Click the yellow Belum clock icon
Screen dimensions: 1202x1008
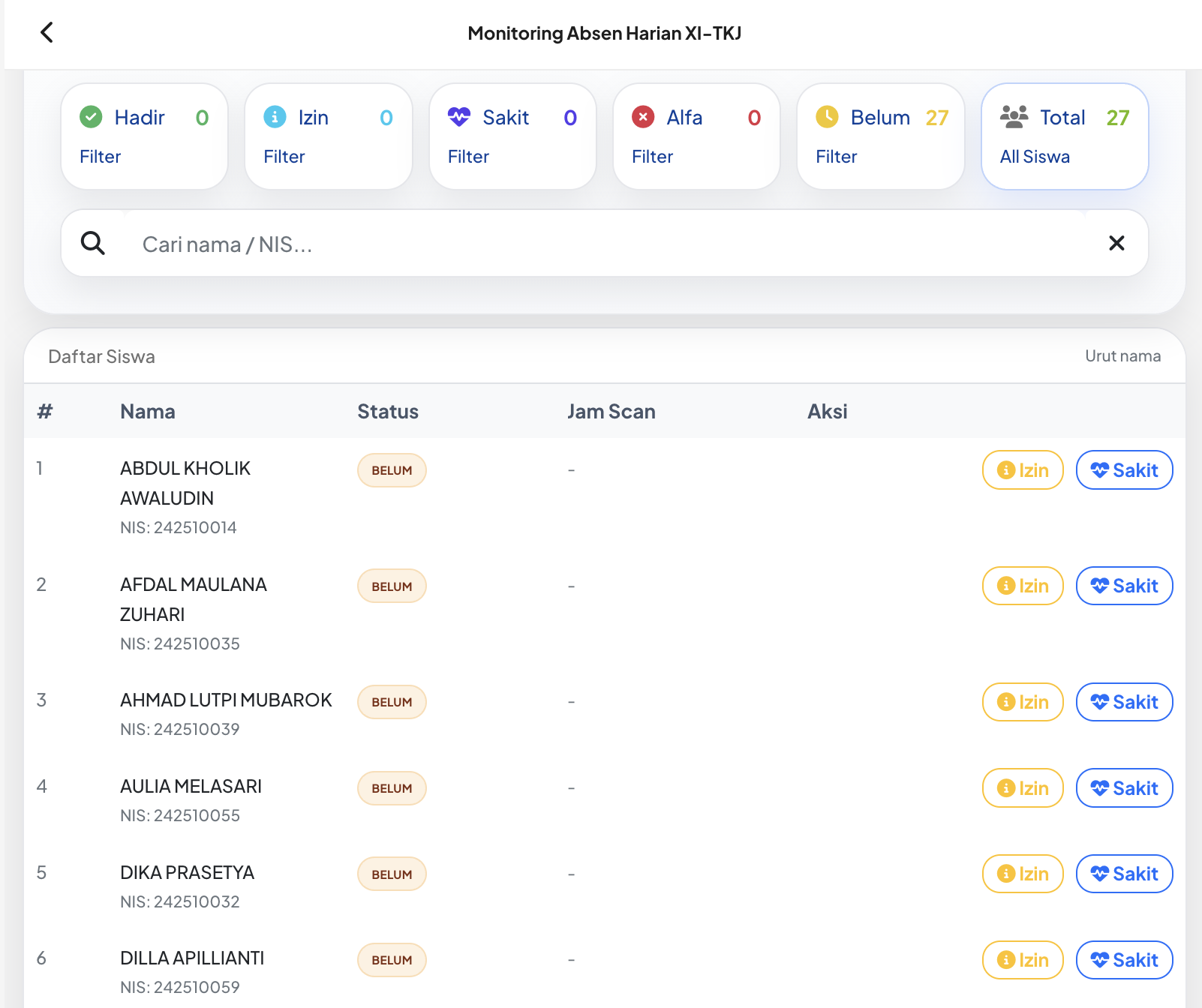[827, 117]
